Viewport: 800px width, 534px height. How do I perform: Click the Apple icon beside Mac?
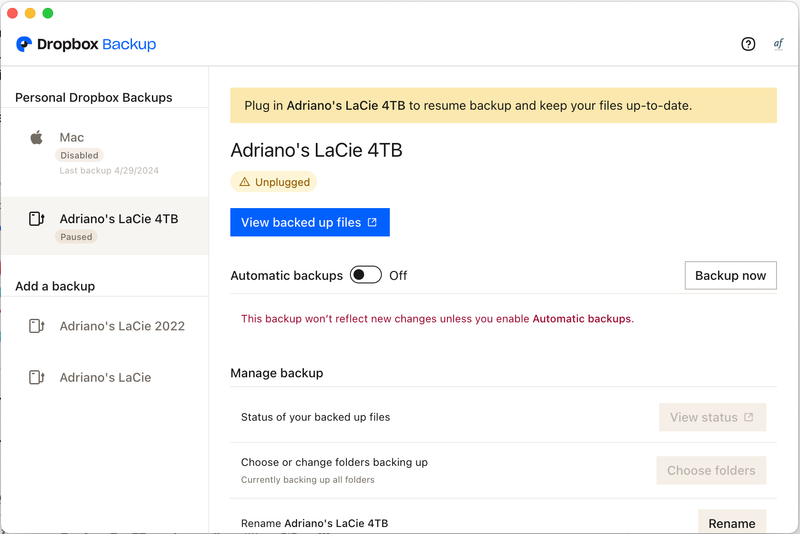click(x=37, y=138)
